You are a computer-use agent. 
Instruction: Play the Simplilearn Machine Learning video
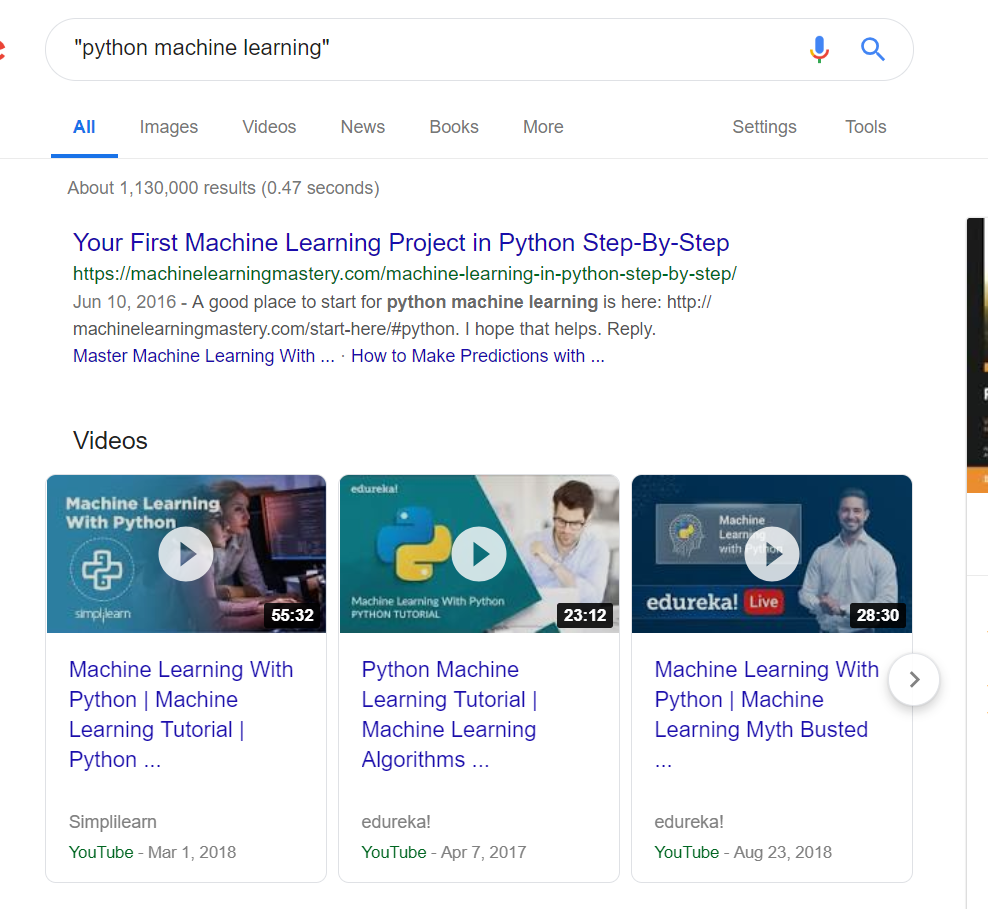click(x=186, y=554)
